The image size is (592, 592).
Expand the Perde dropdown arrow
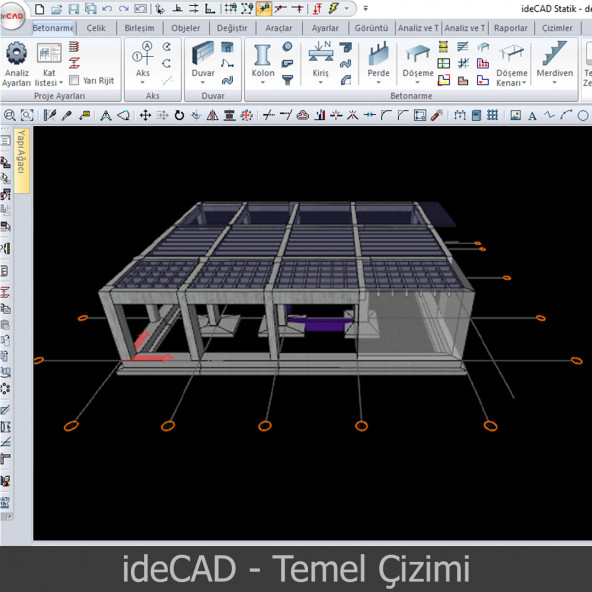[x=378, y=82]
